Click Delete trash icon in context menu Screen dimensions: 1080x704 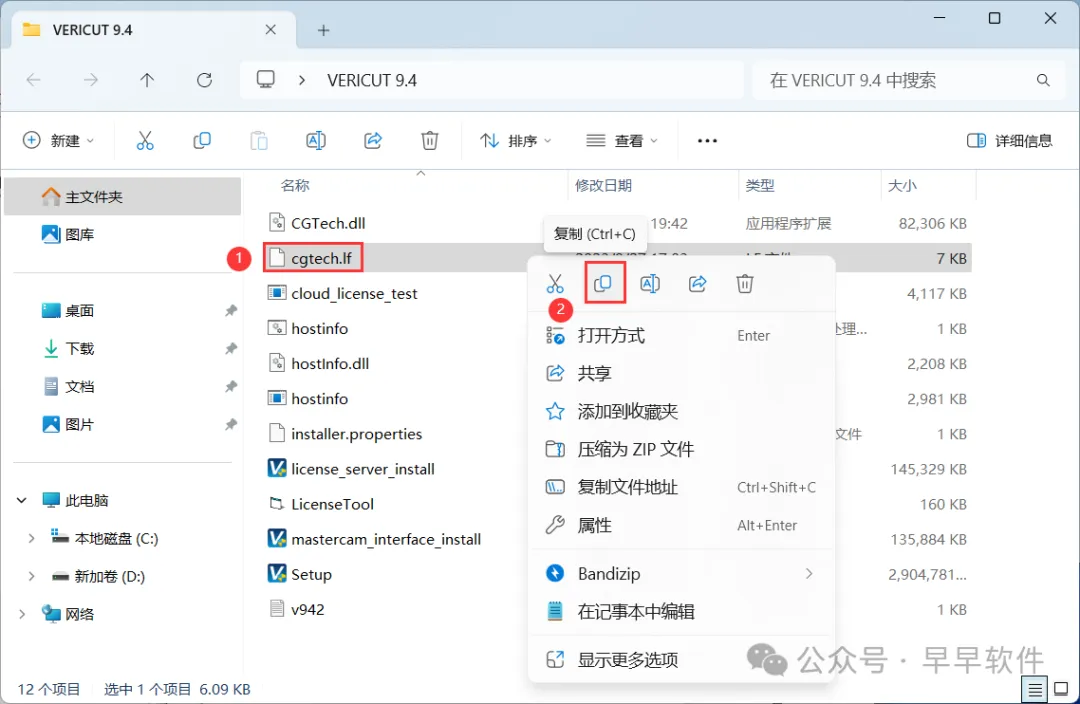tap(745, 283)
